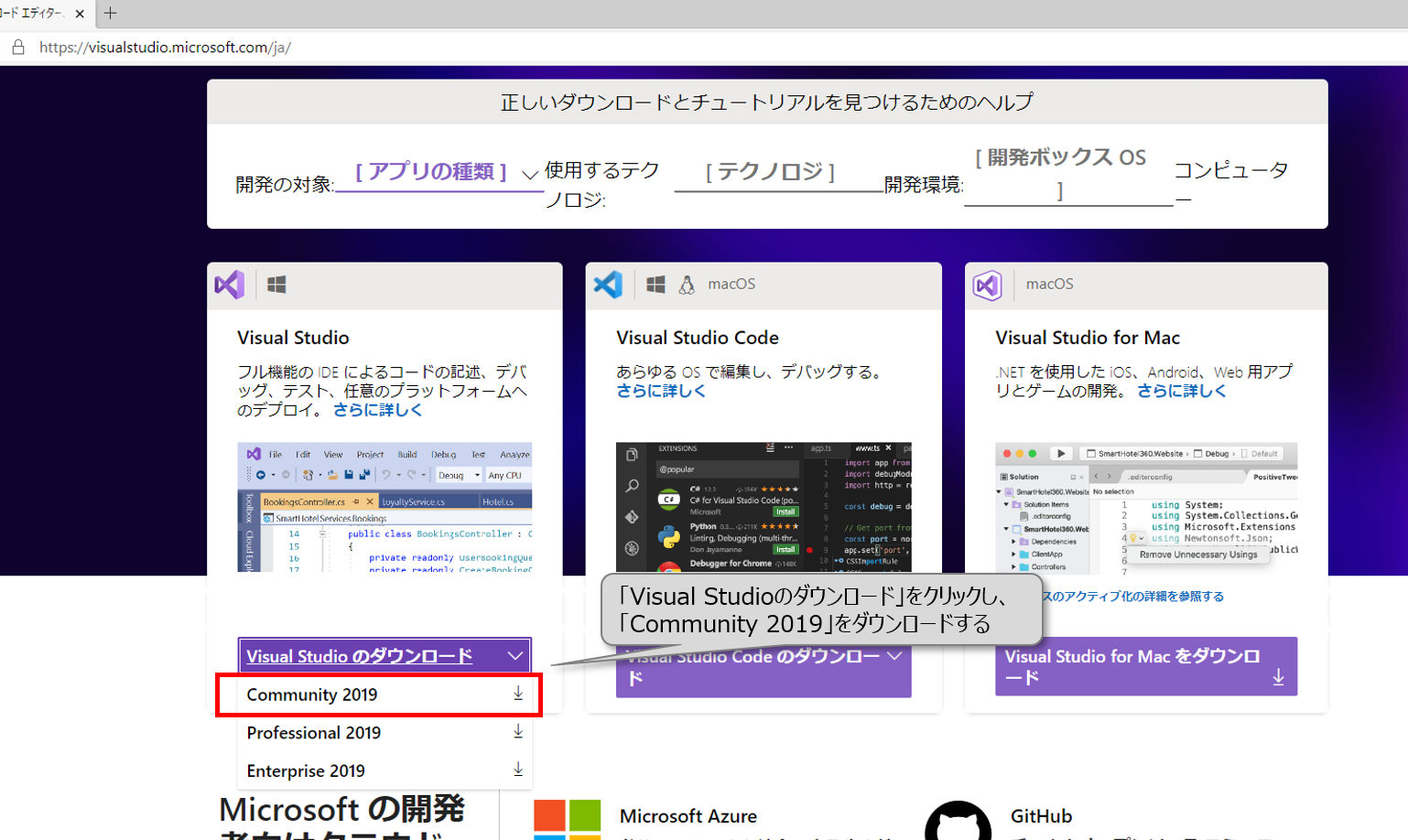
Task: Open さらに詳しく link under Visual Studio Code
Action: [661, 391]
